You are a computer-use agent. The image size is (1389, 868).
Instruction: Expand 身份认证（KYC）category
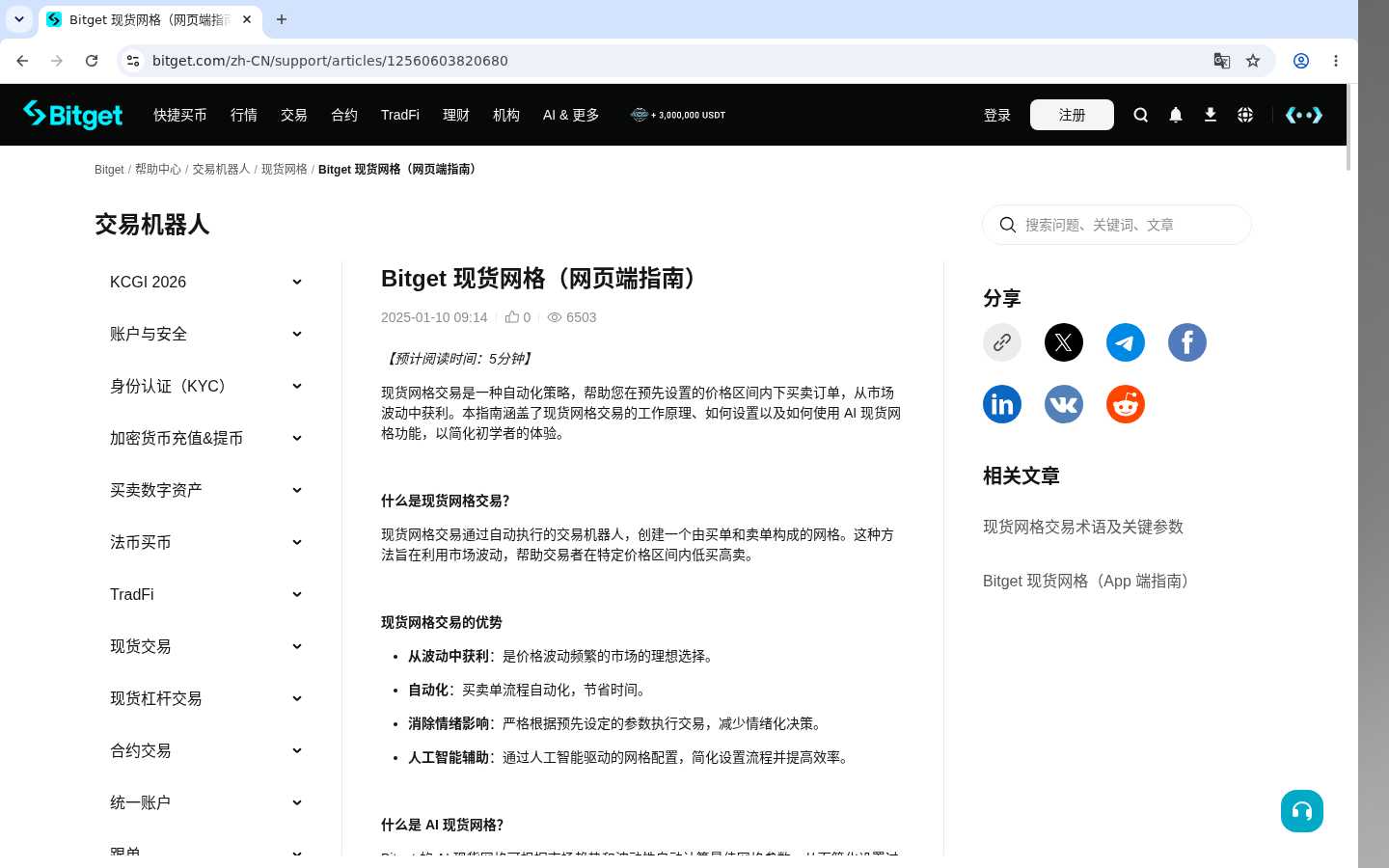point(206,386)
